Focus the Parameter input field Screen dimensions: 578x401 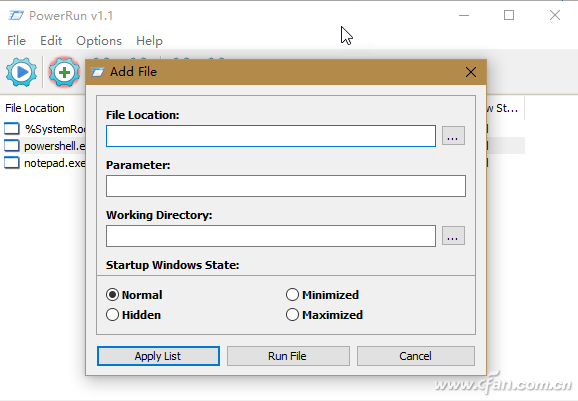point(286,186)
